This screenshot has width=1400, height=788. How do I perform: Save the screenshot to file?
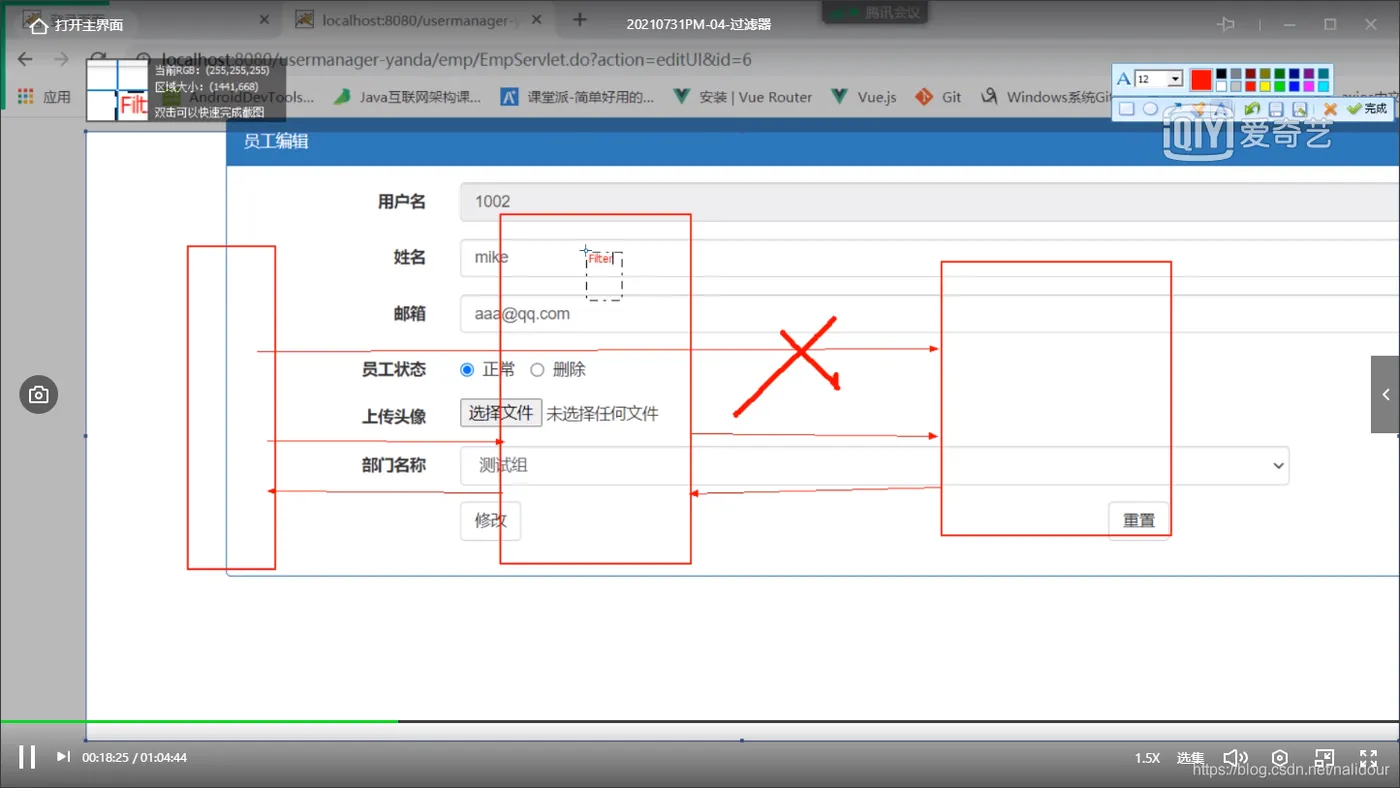[x=1276, y=109]
